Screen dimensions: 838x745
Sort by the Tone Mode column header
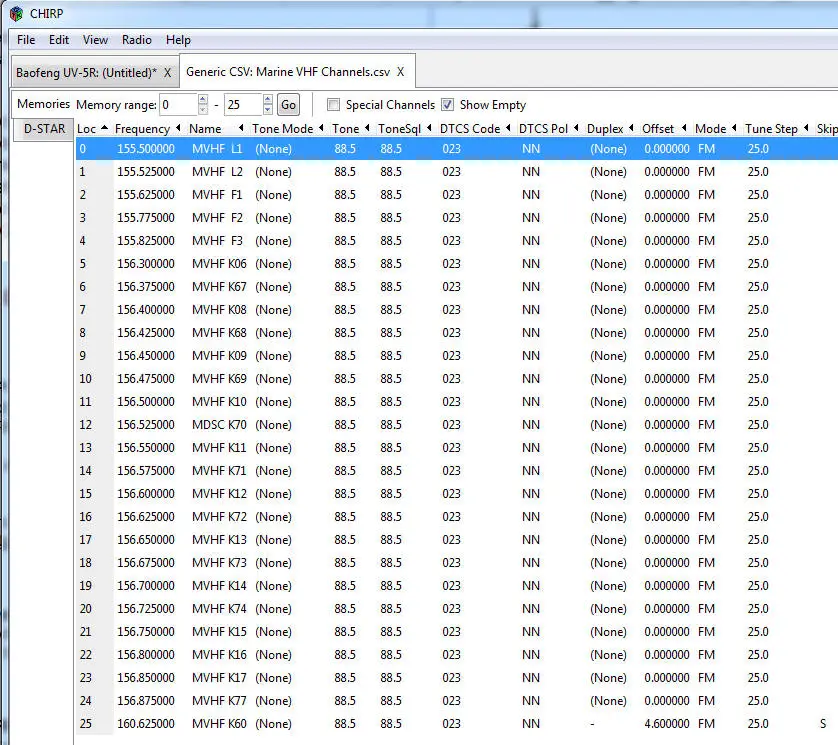pyautogui.click(x=288, y=129)
